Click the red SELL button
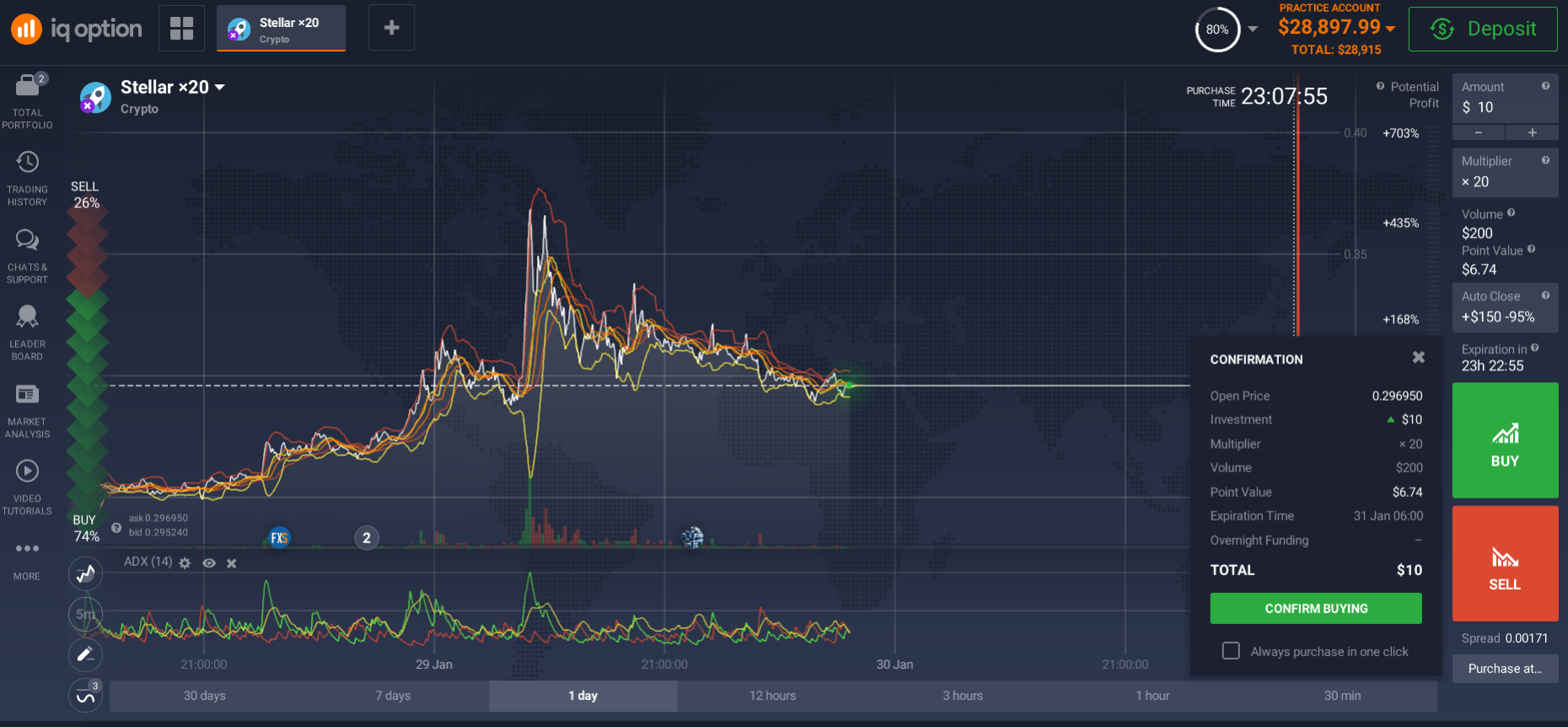The width and height of the screenshot is (1568, 727). click(1505, 563)
